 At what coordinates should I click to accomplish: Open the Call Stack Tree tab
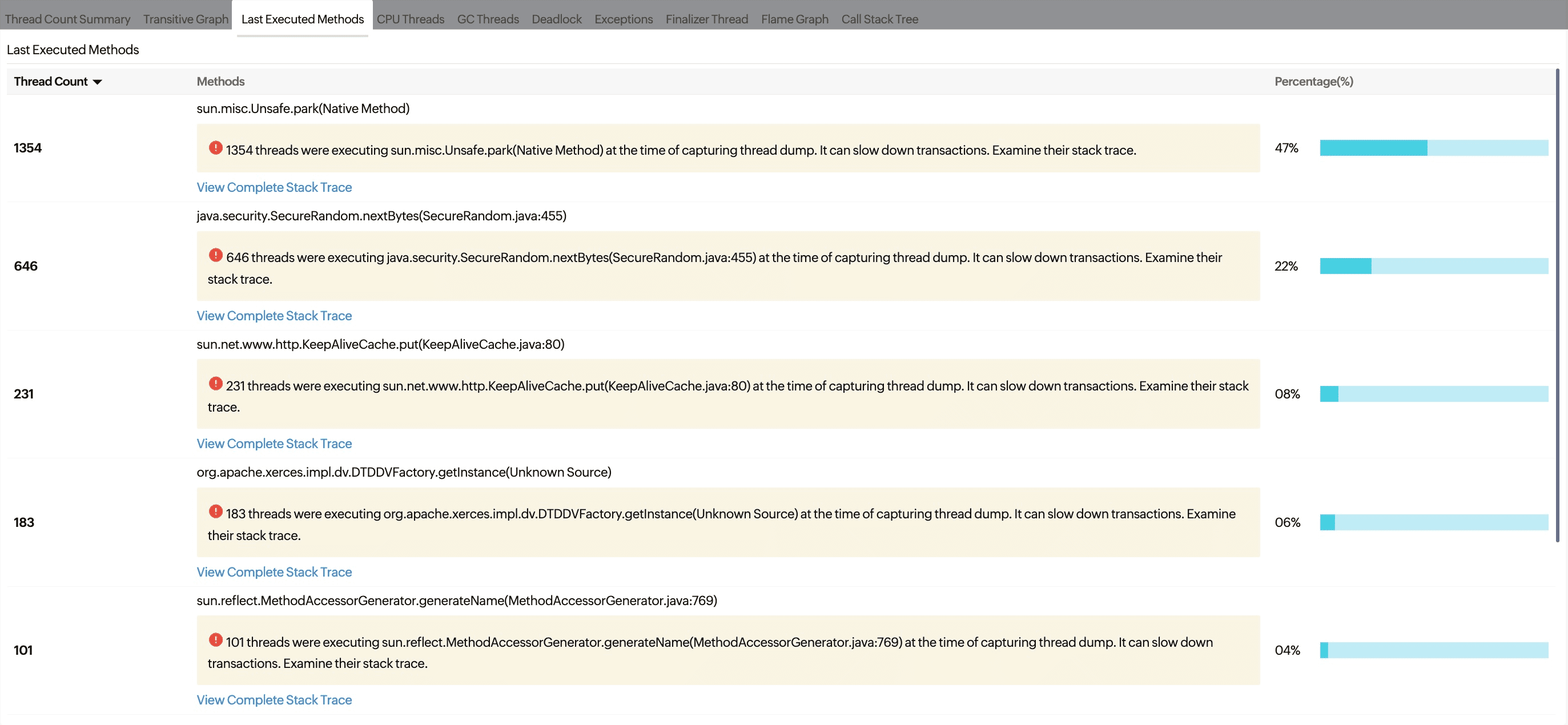pos(879,19)
